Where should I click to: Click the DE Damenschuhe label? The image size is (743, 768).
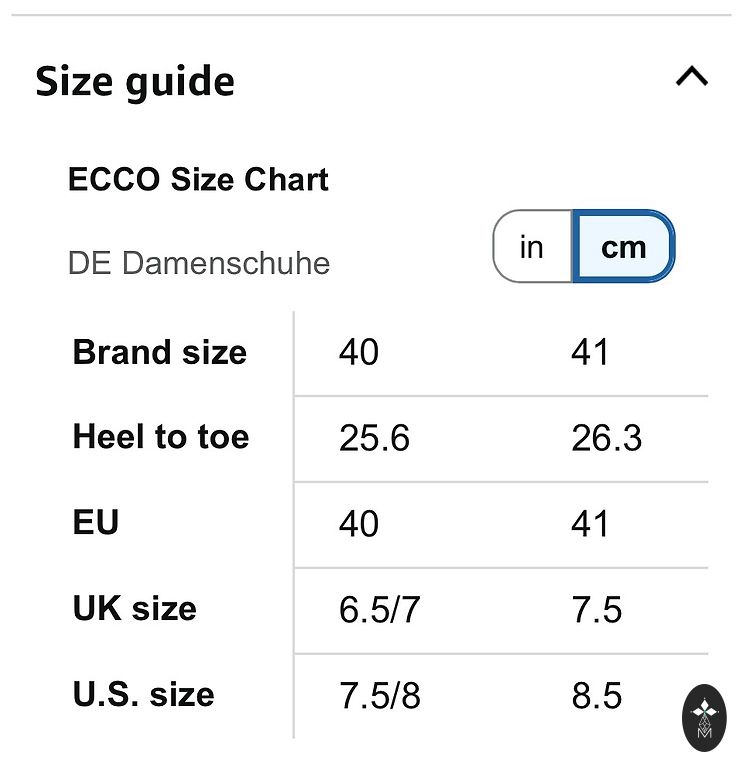tap(199, 264)
